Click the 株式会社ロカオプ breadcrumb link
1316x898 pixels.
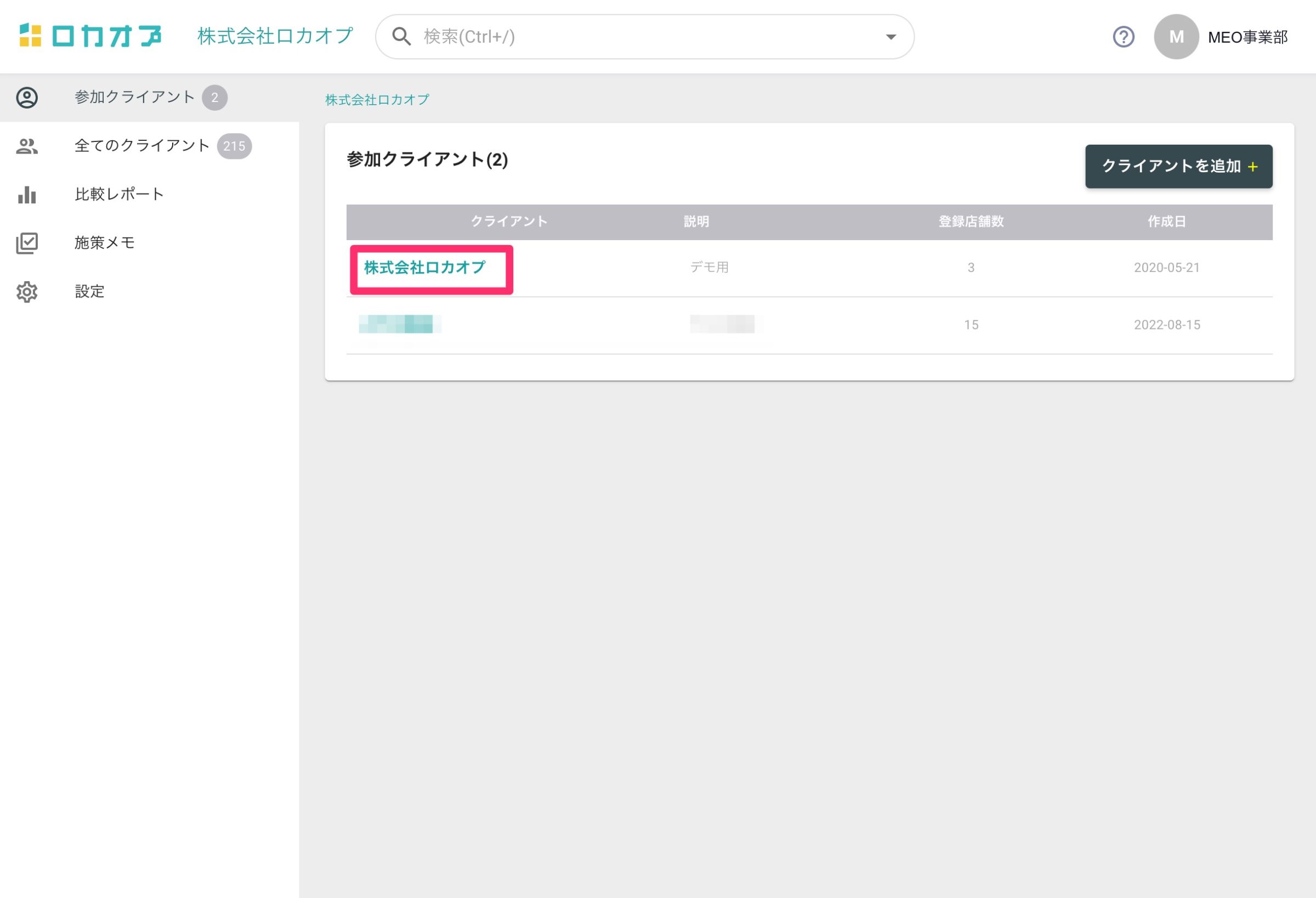tap(377, 100)
